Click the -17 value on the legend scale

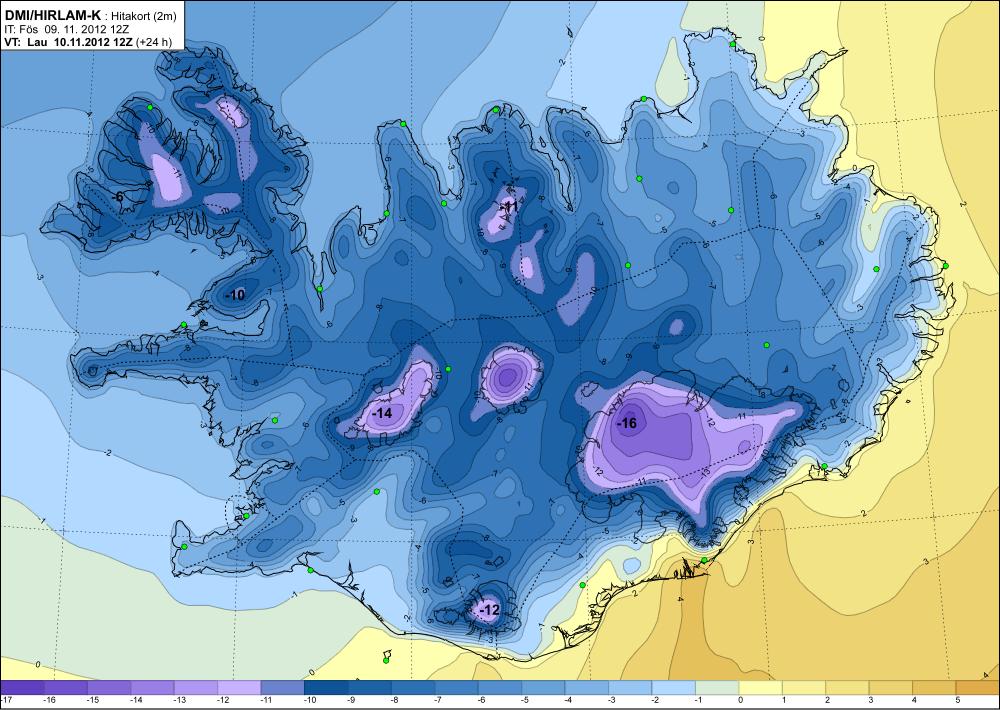6,700
